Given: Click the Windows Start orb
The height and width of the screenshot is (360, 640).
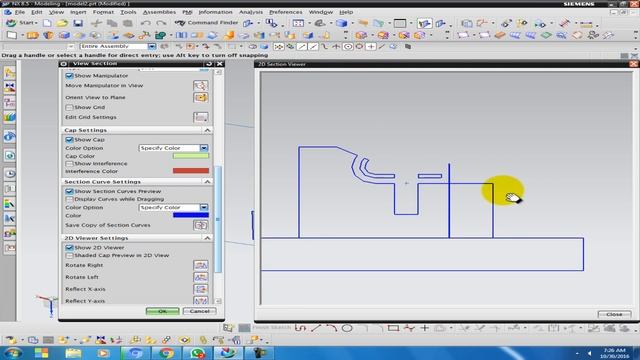Looking at the screenshot, I should pyautogui.click(x=13, y=353).
